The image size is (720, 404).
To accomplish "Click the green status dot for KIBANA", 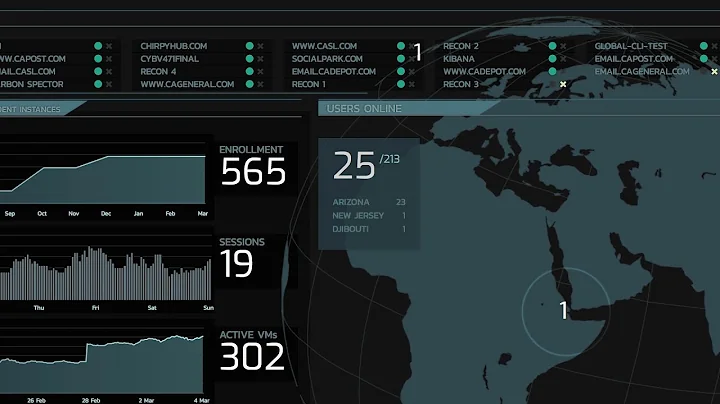I will [552, 59].
